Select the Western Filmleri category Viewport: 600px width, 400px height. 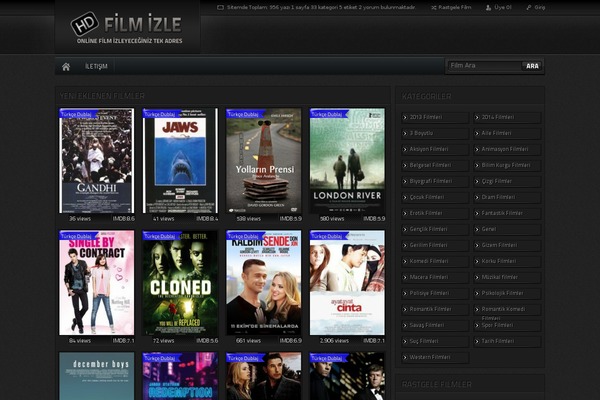(435, 358)
